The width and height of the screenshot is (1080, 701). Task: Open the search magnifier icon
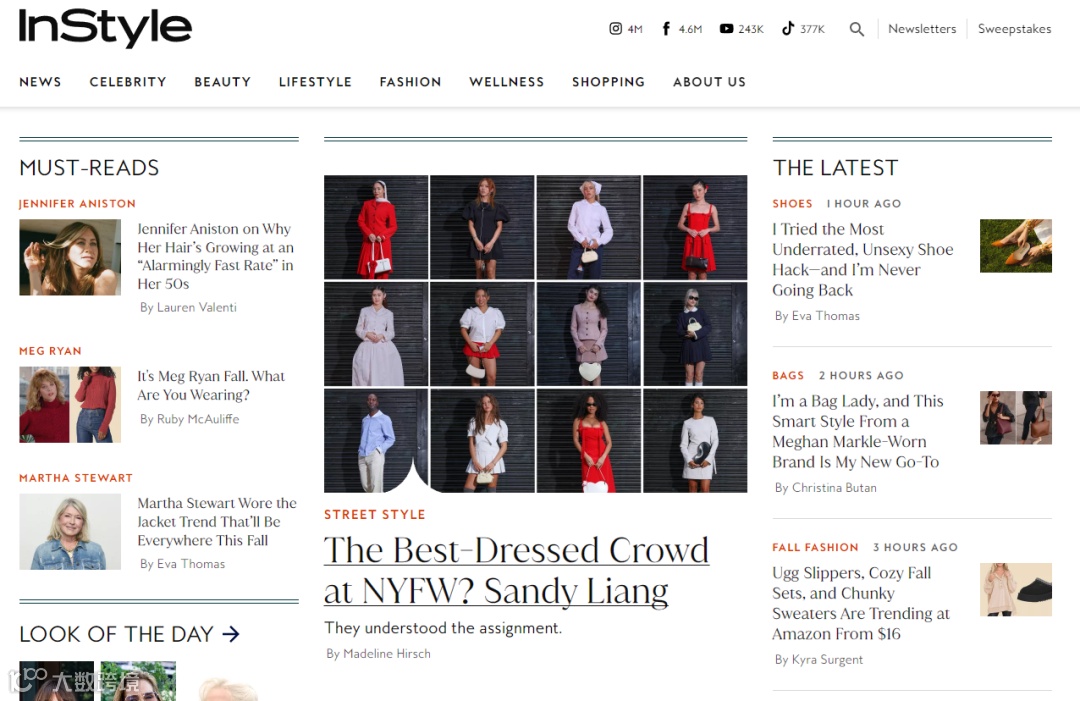coord(856,29)
